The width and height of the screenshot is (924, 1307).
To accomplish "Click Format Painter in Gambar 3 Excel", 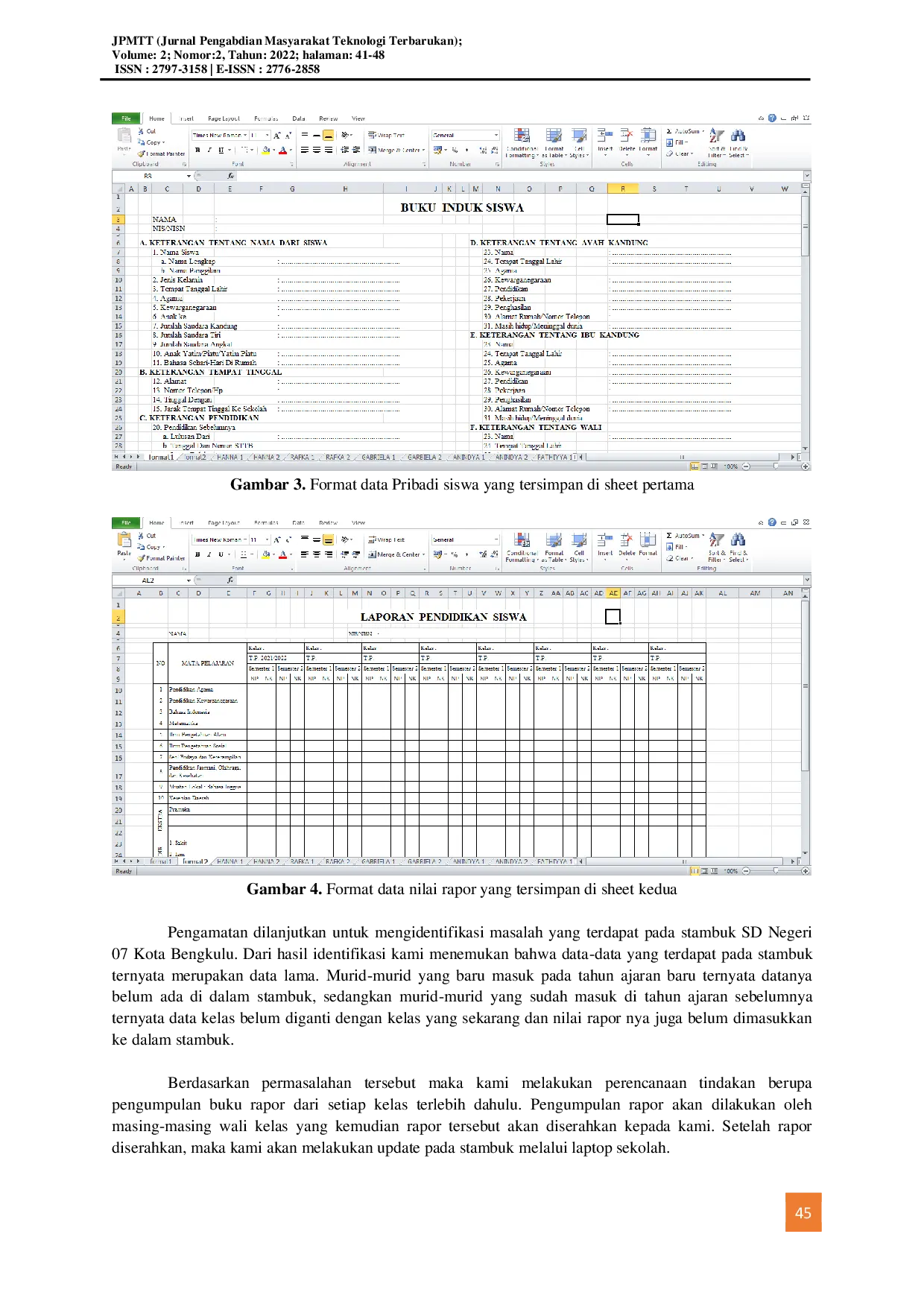I will pyautogui.click(x=162, y=154).
